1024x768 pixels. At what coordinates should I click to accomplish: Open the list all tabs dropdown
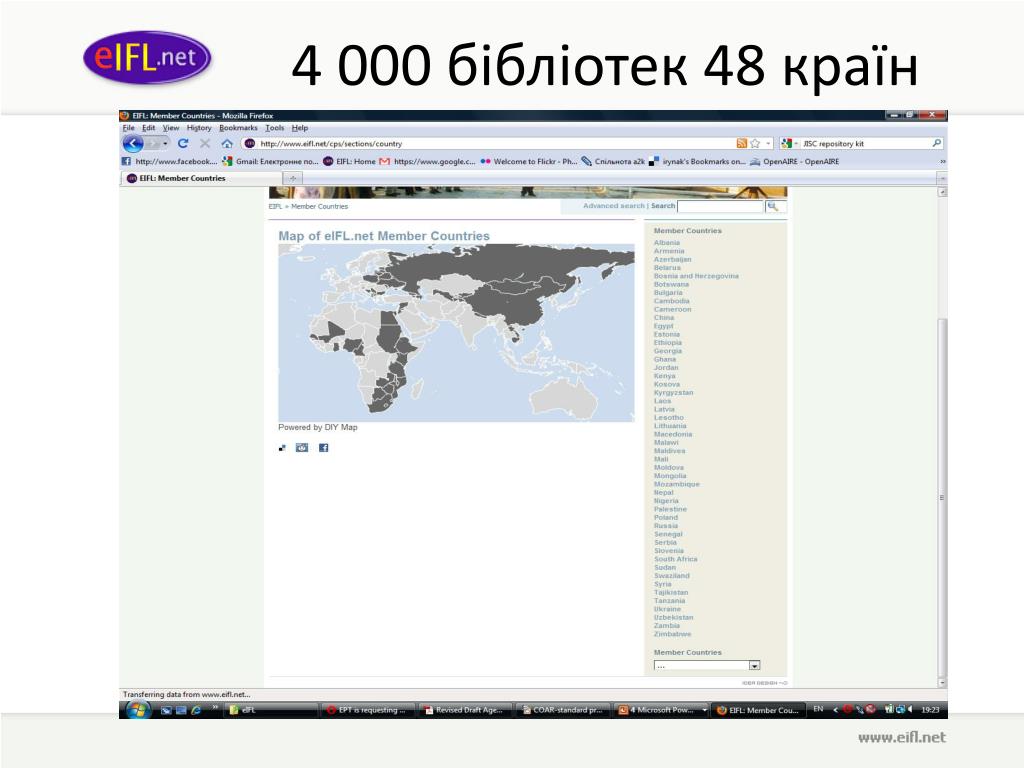942,178
